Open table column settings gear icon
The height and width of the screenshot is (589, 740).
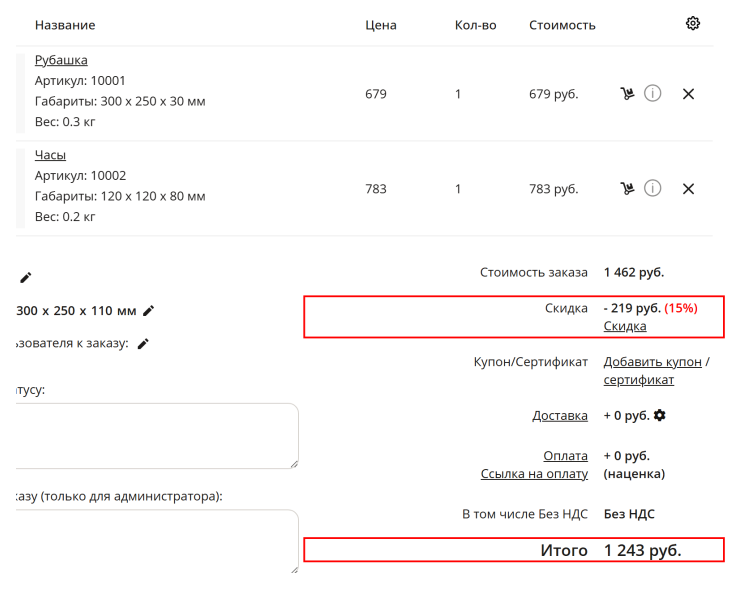[x=692, y=23]
